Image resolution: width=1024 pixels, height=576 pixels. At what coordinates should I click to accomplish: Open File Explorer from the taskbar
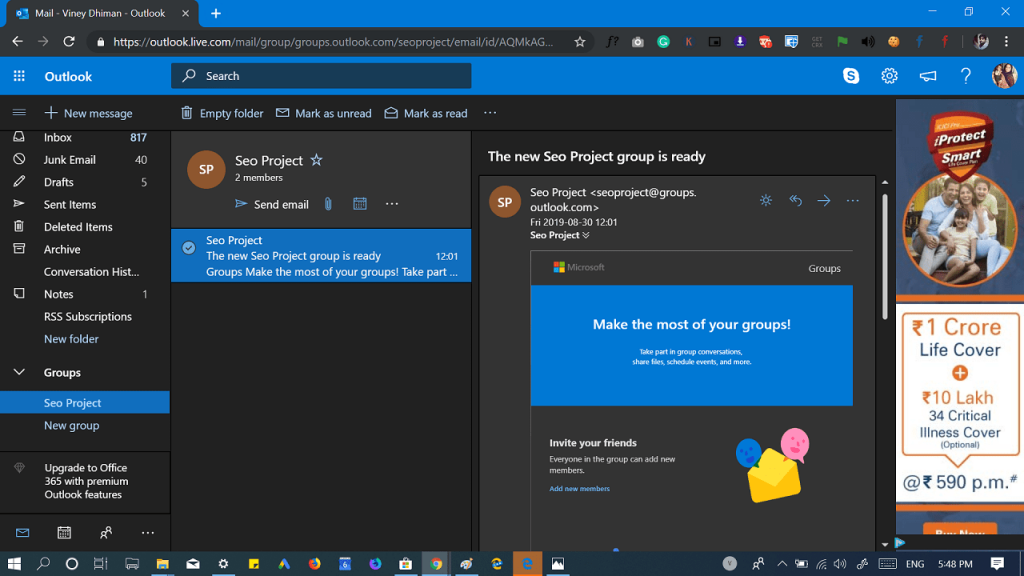tap(162, 564)
